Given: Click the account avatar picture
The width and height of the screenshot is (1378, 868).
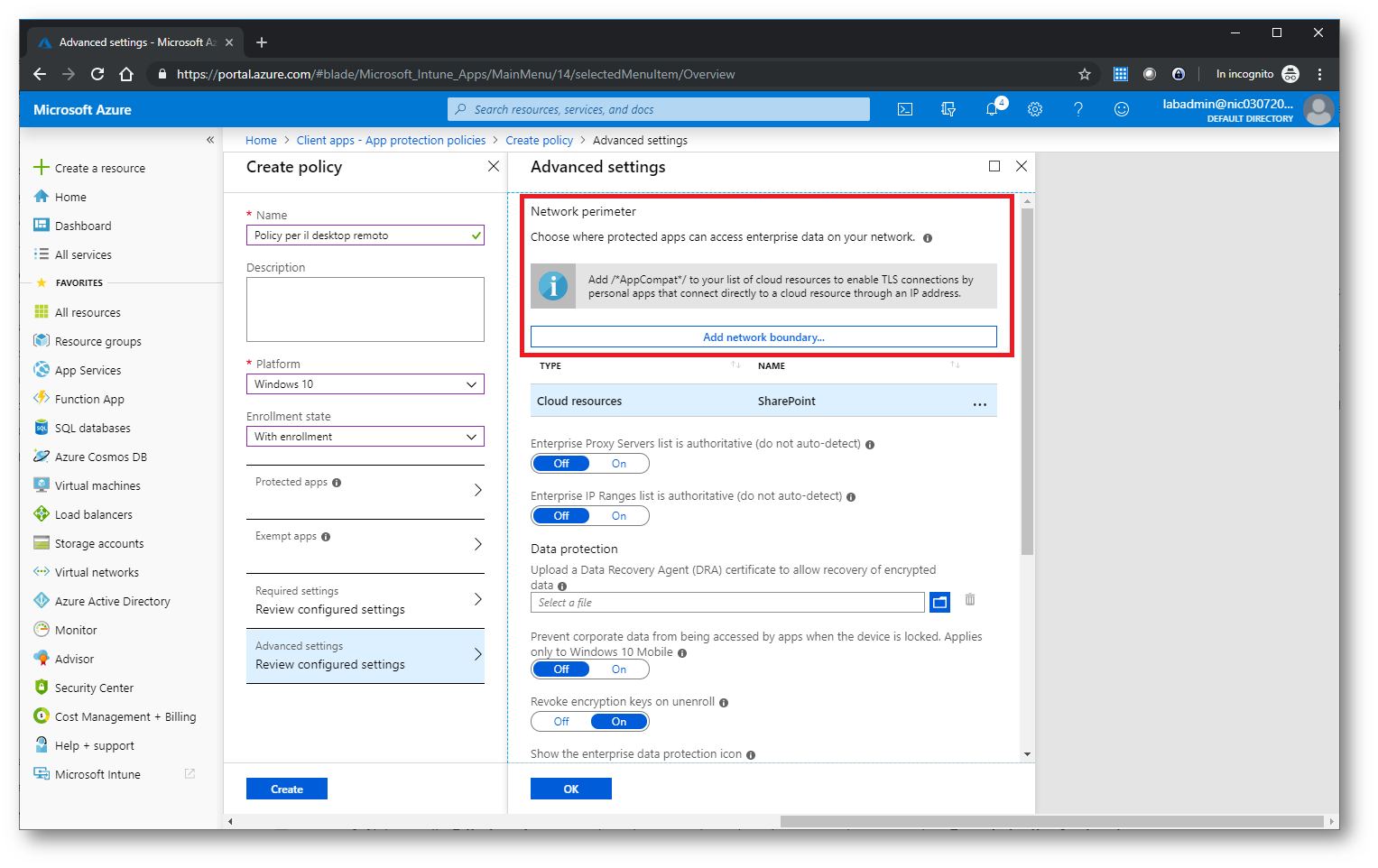Looking at the screenshot, I should click(1318, 110).
